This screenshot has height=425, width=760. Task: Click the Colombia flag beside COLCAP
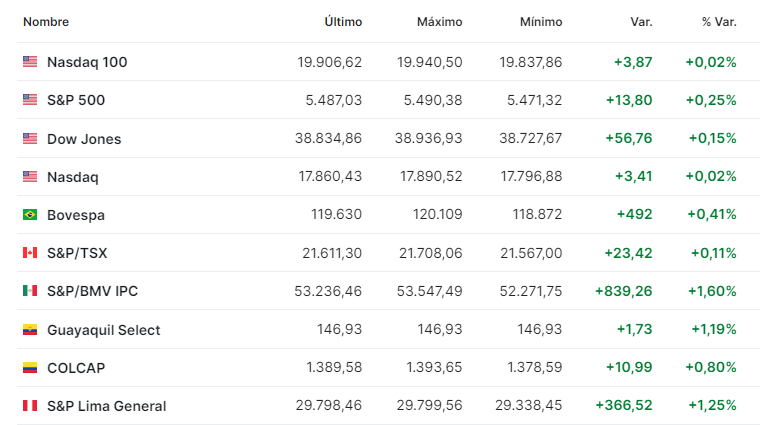click(30, 367)
